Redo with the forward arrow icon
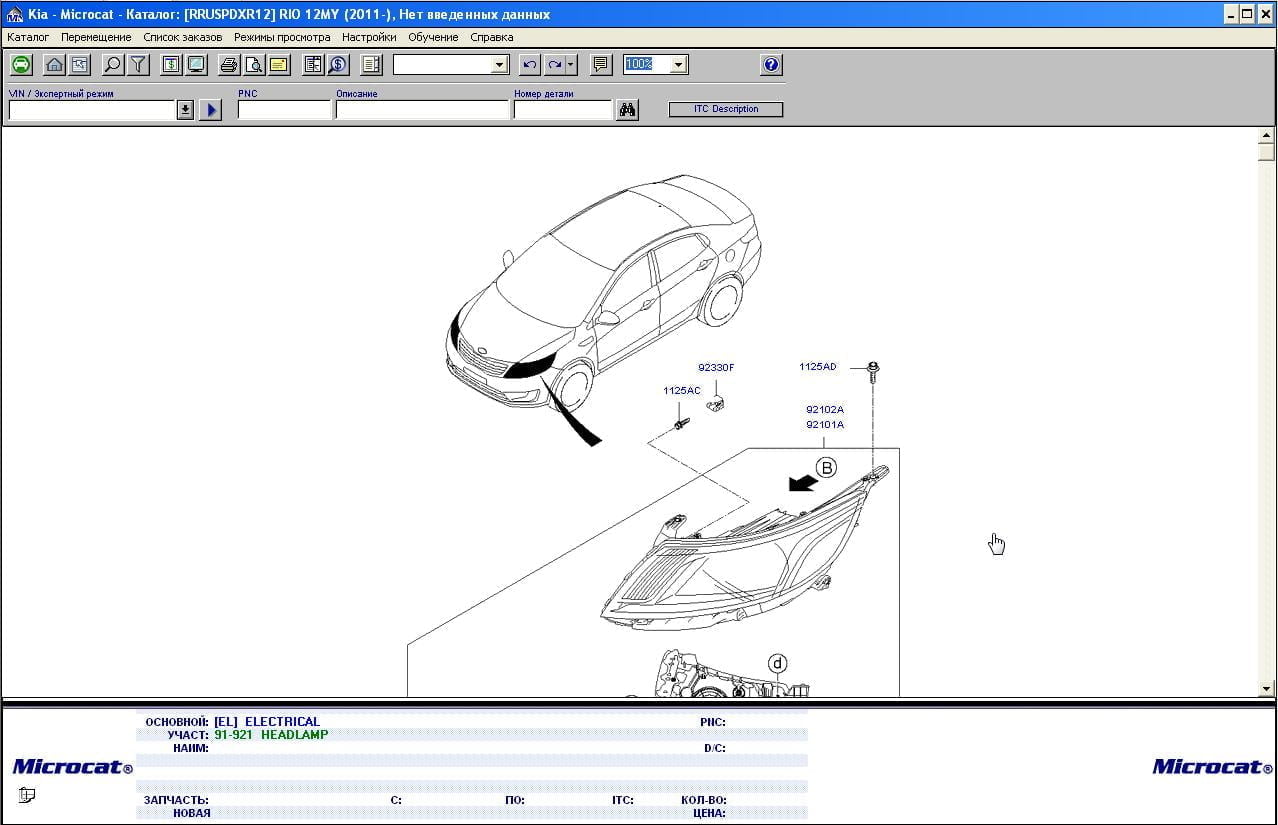Viewport: 1278px width, 825px height. pos(554,65)
